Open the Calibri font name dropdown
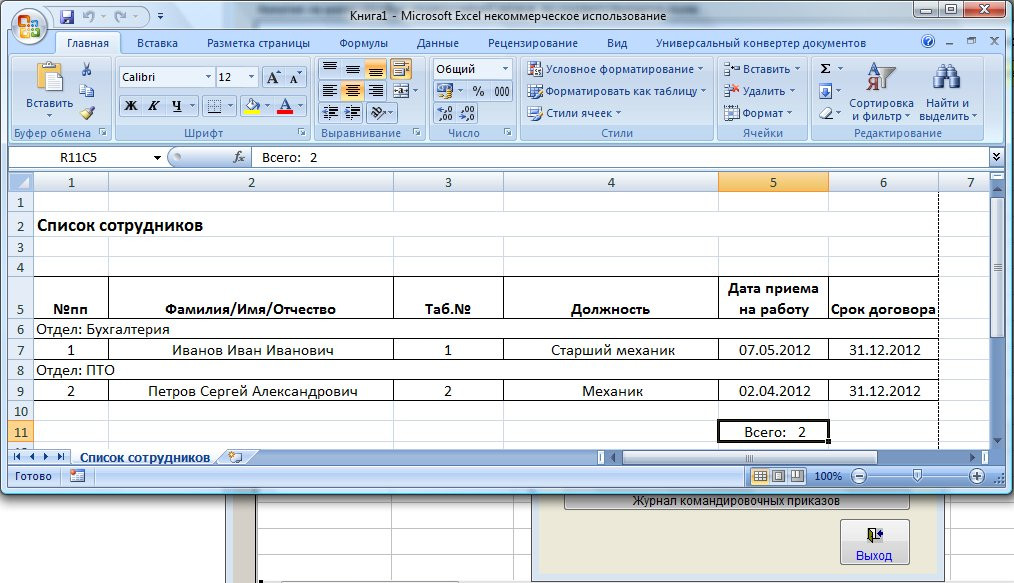The width and height of the screenshot is (1014, 583). coord(208,78)
